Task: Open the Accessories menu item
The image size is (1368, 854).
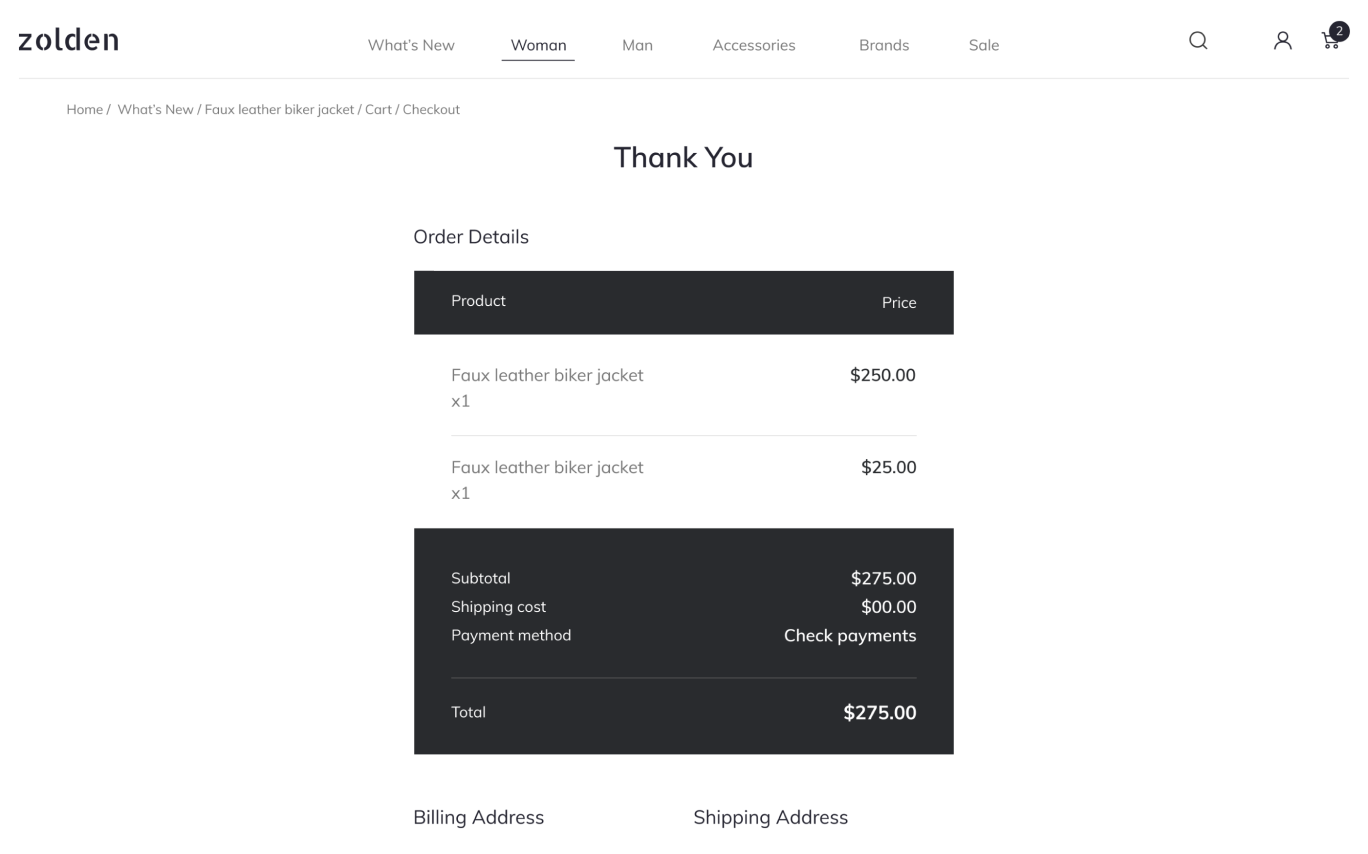Action: 754,45
